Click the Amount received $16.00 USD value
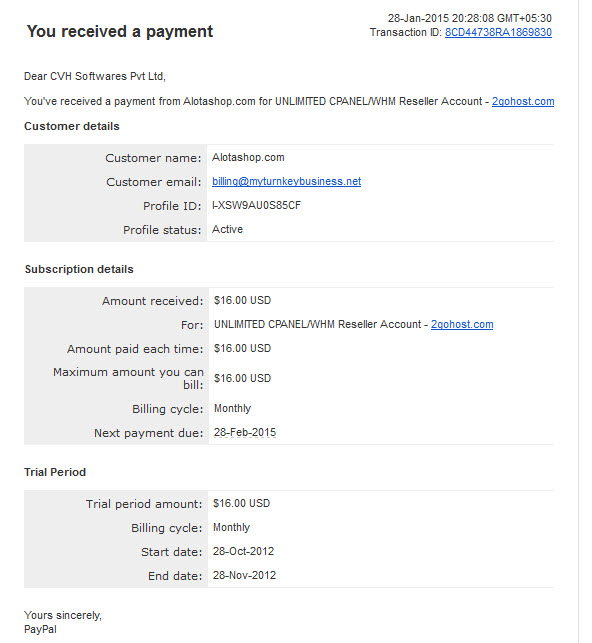 (242, 301)
